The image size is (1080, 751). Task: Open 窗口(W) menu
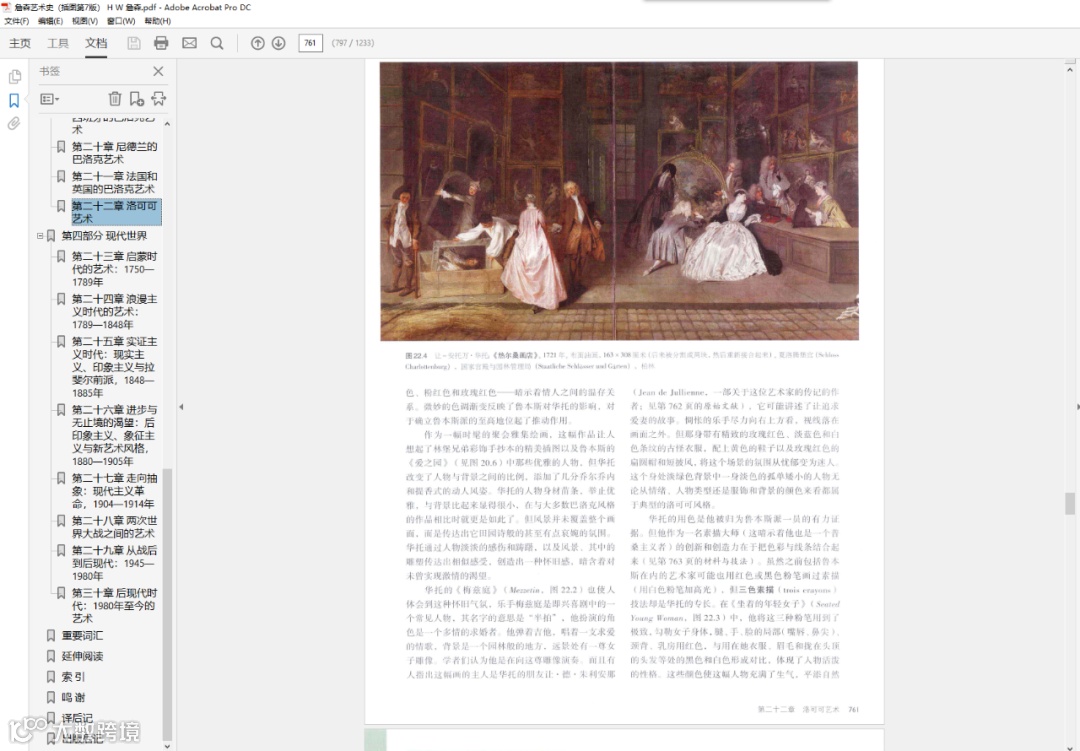(121, 21)
